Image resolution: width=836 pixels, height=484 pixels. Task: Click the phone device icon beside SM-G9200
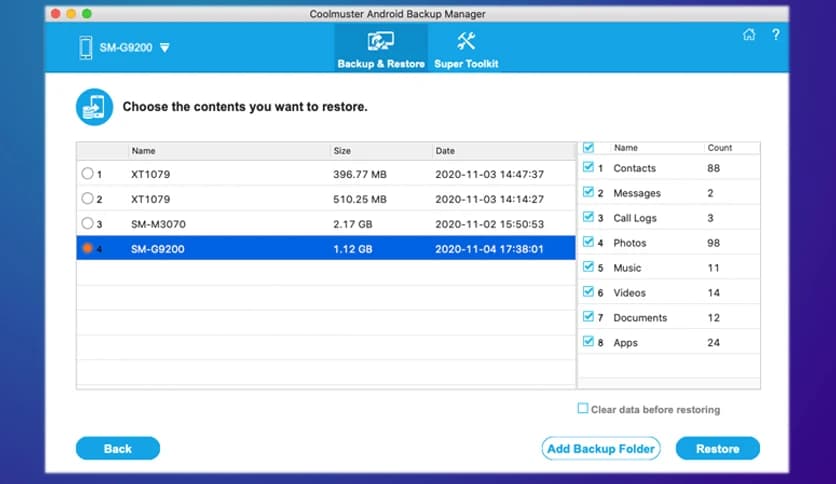(x=86, y=47)
